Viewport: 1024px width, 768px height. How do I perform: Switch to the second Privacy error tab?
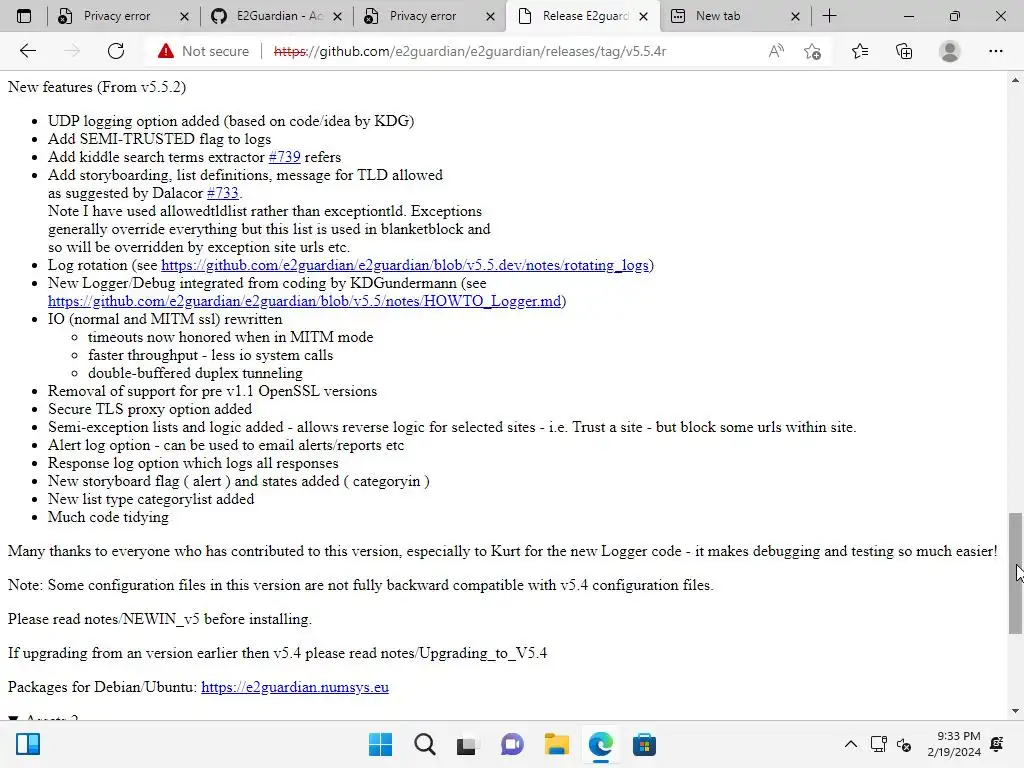tap(429, 16)
